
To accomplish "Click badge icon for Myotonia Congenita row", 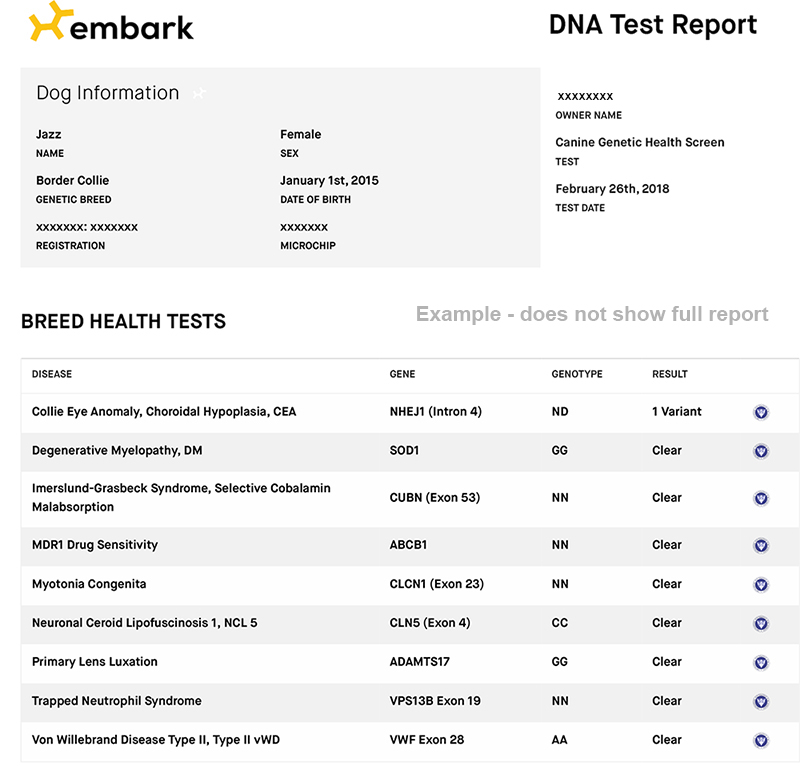I will click(x=761, y=585).
